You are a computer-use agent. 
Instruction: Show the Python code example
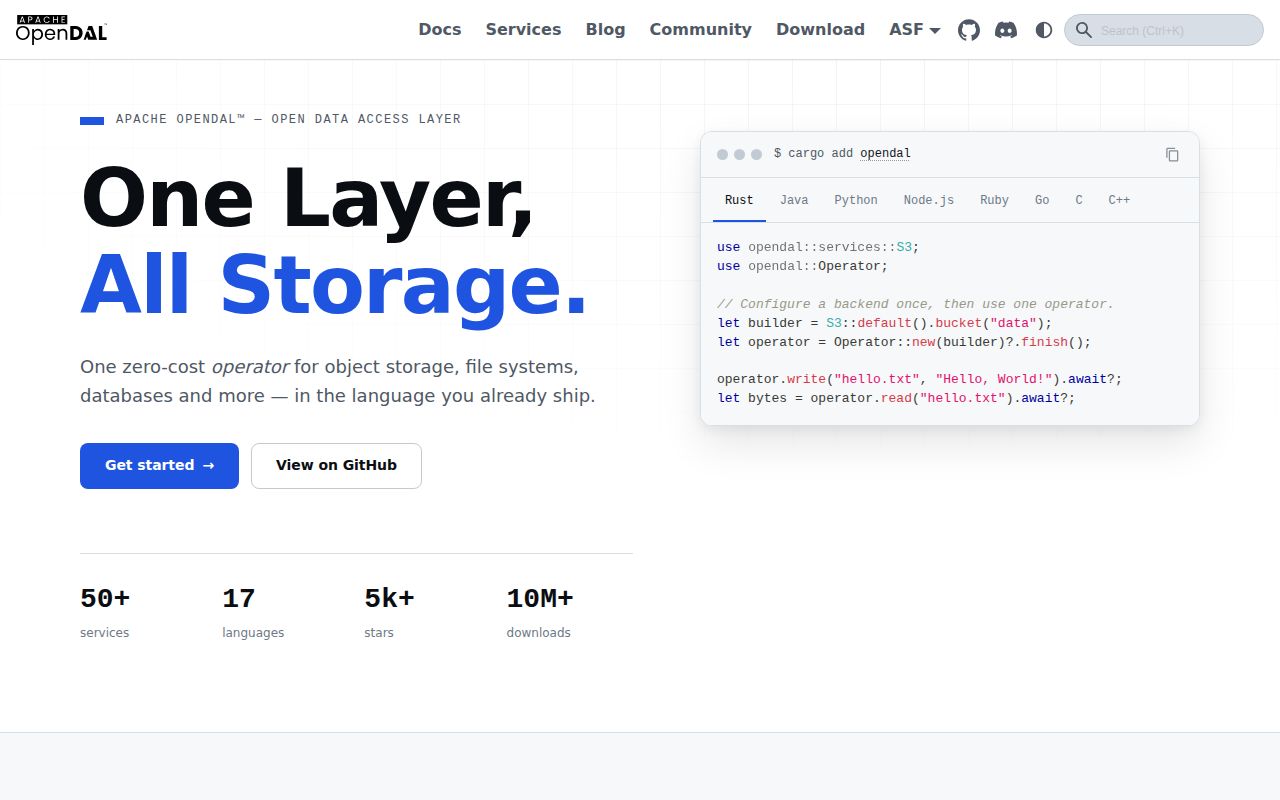click(x=856, y=200)
